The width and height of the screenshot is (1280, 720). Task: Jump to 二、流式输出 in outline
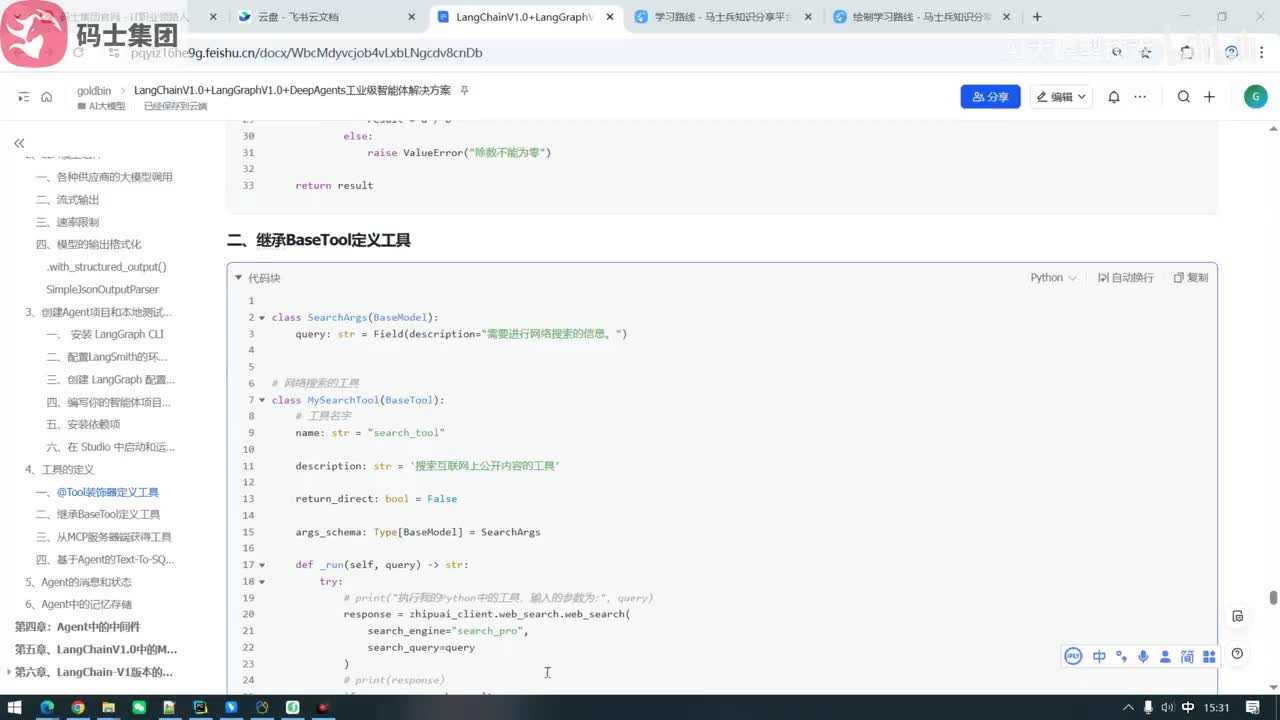click(x=68, y=200)
